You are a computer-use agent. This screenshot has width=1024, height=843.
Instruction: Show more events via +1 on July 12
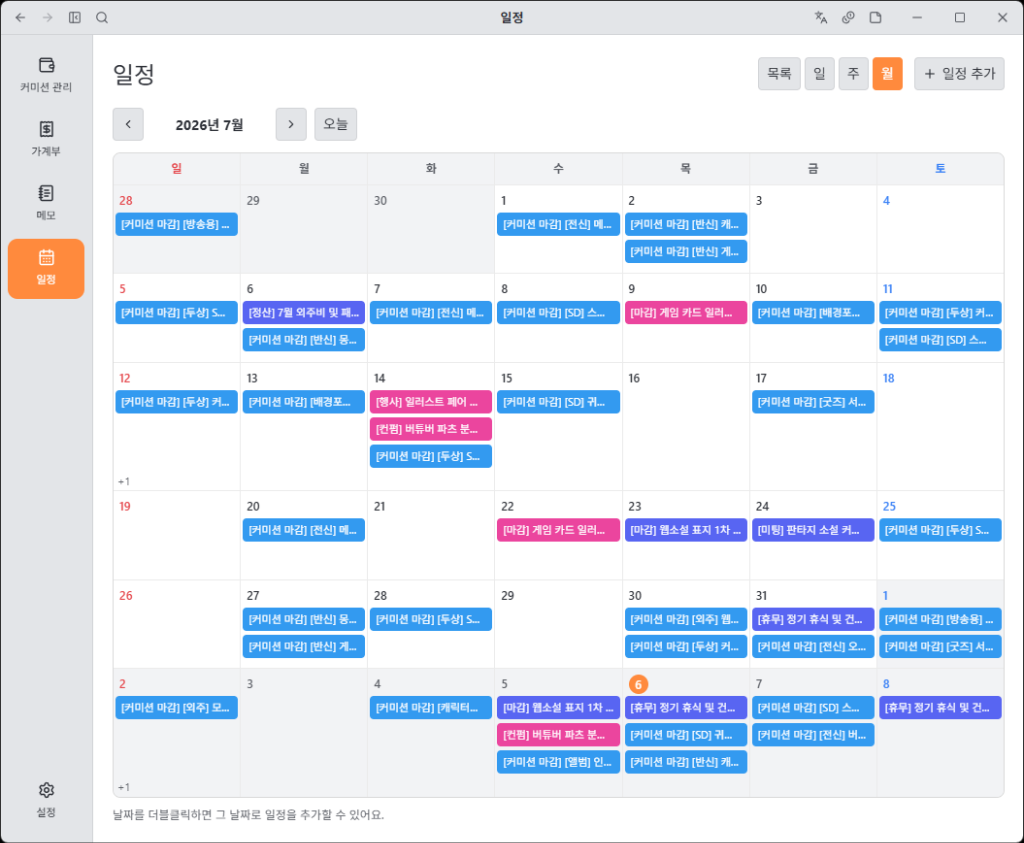point(124,482)
